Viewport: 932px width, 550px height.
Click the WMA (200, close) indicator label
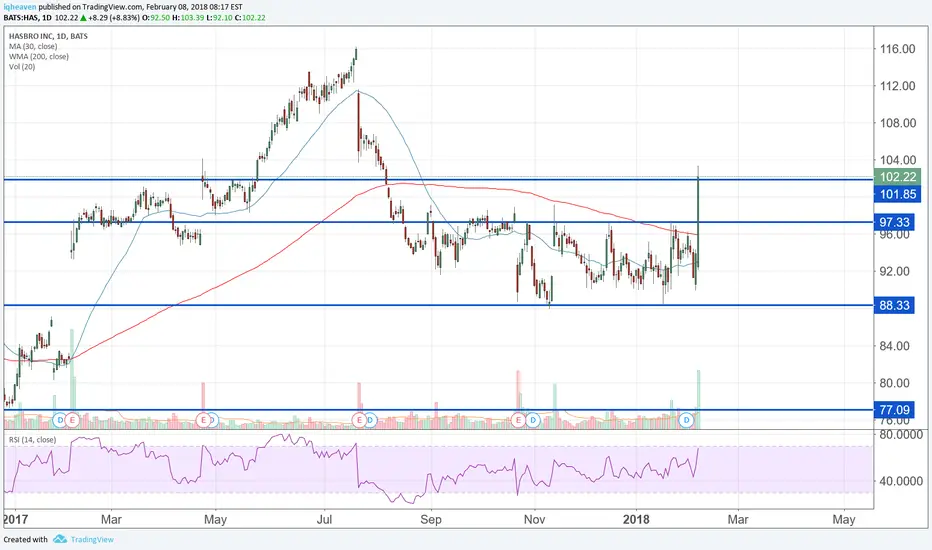click(x=39, y=56)
